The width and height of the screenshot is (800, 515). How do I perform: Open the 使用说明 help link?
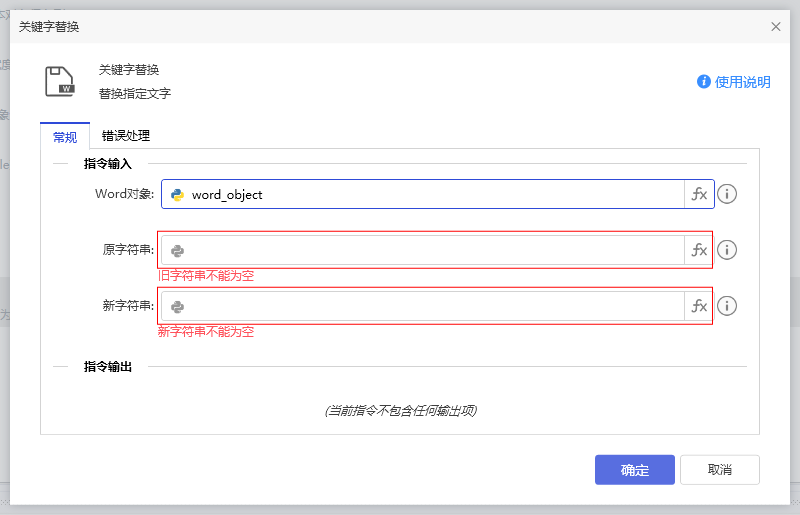click(734, 82)
